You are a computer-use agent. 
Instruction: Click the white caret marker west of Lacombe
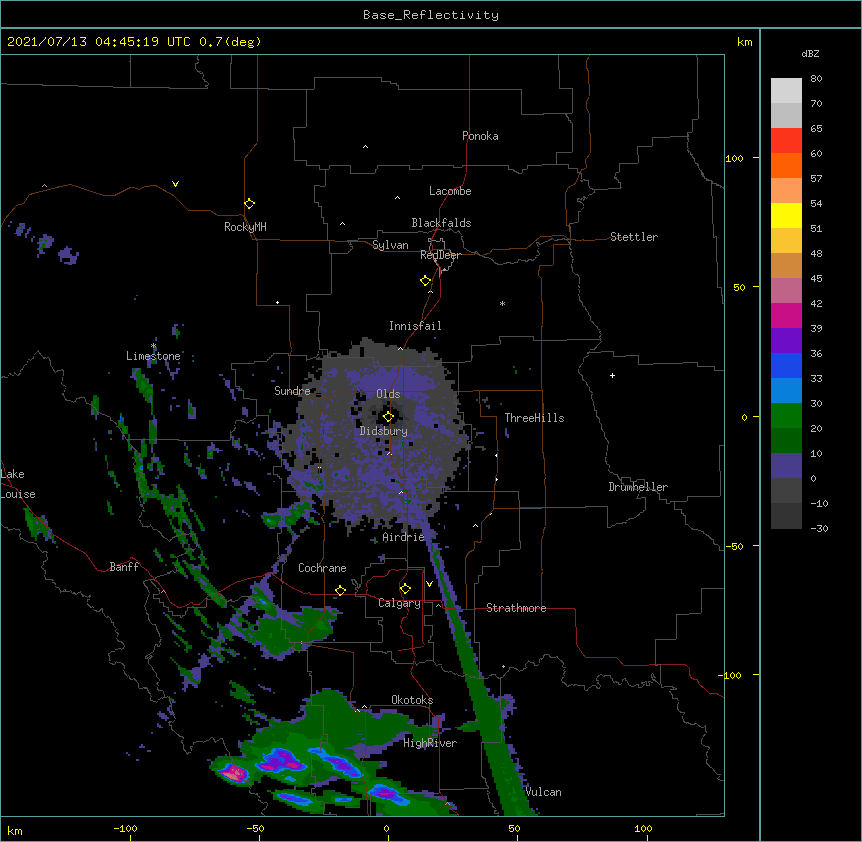pyautogui.click(x=397, y=198)
